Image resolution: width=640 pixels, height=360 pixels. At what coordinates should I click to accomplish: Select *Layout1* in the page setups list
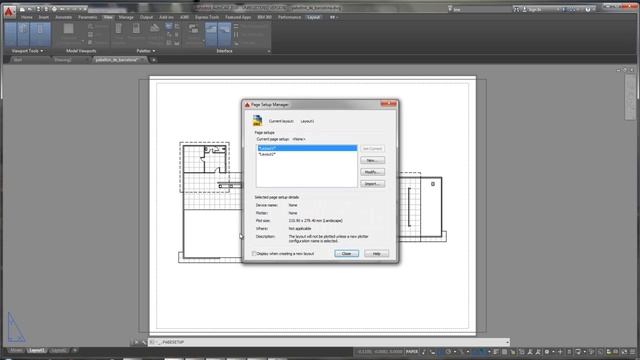tap(307, 148)
